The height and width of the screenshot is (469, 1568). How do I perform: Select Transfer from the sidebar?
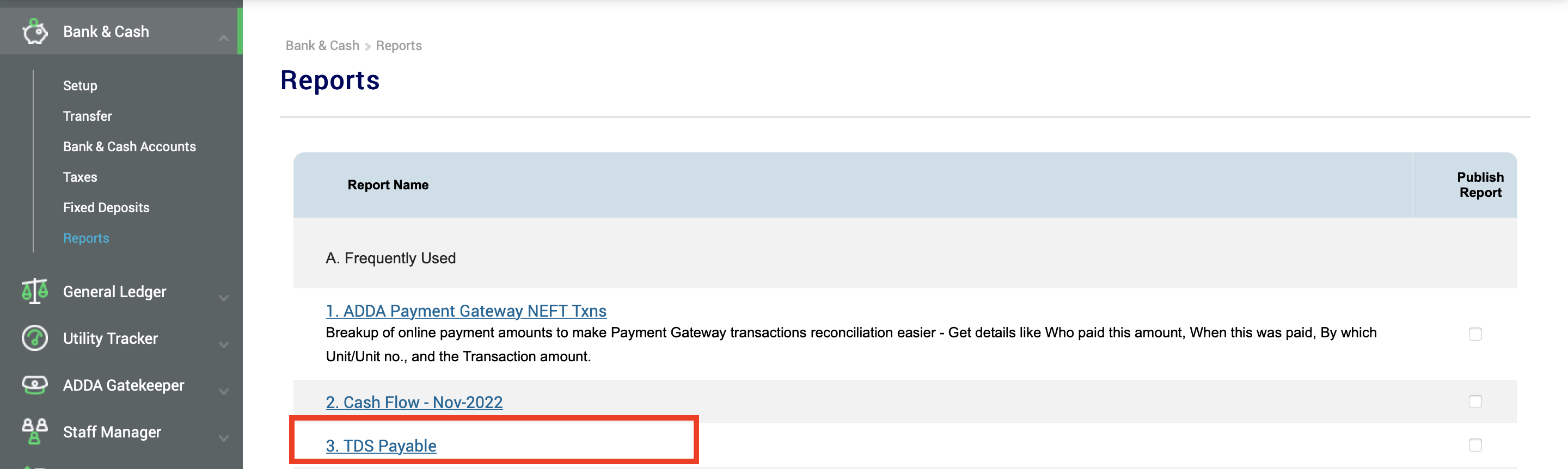pos(87,115)
